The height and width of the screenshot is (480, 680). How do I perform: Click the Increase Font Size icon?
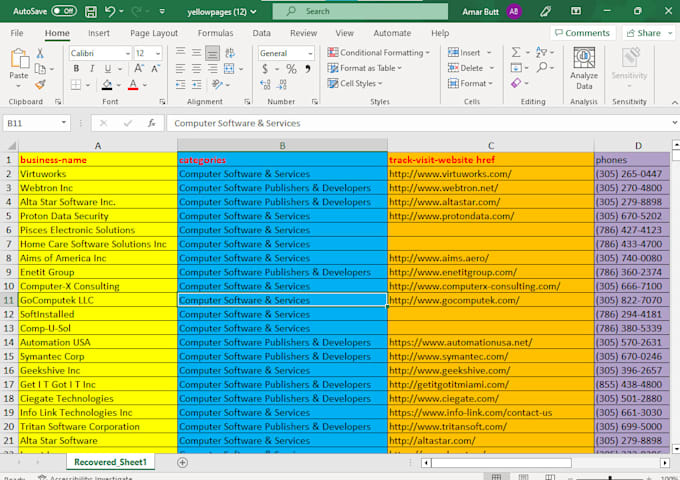pyautogui.click(x=139, y=69)
